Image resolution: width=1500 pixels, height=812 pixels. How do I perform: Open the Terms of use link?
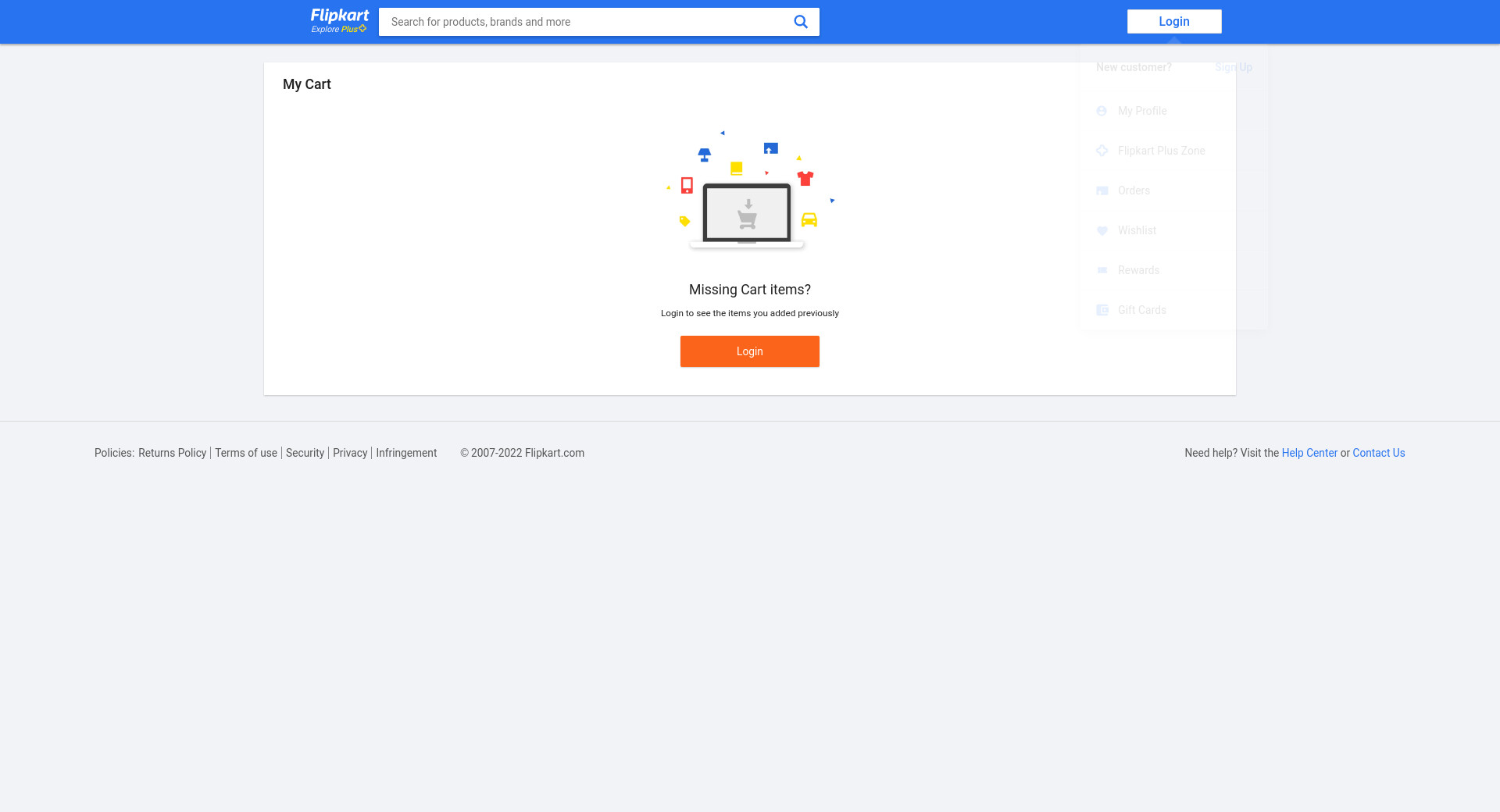point(246,453)
